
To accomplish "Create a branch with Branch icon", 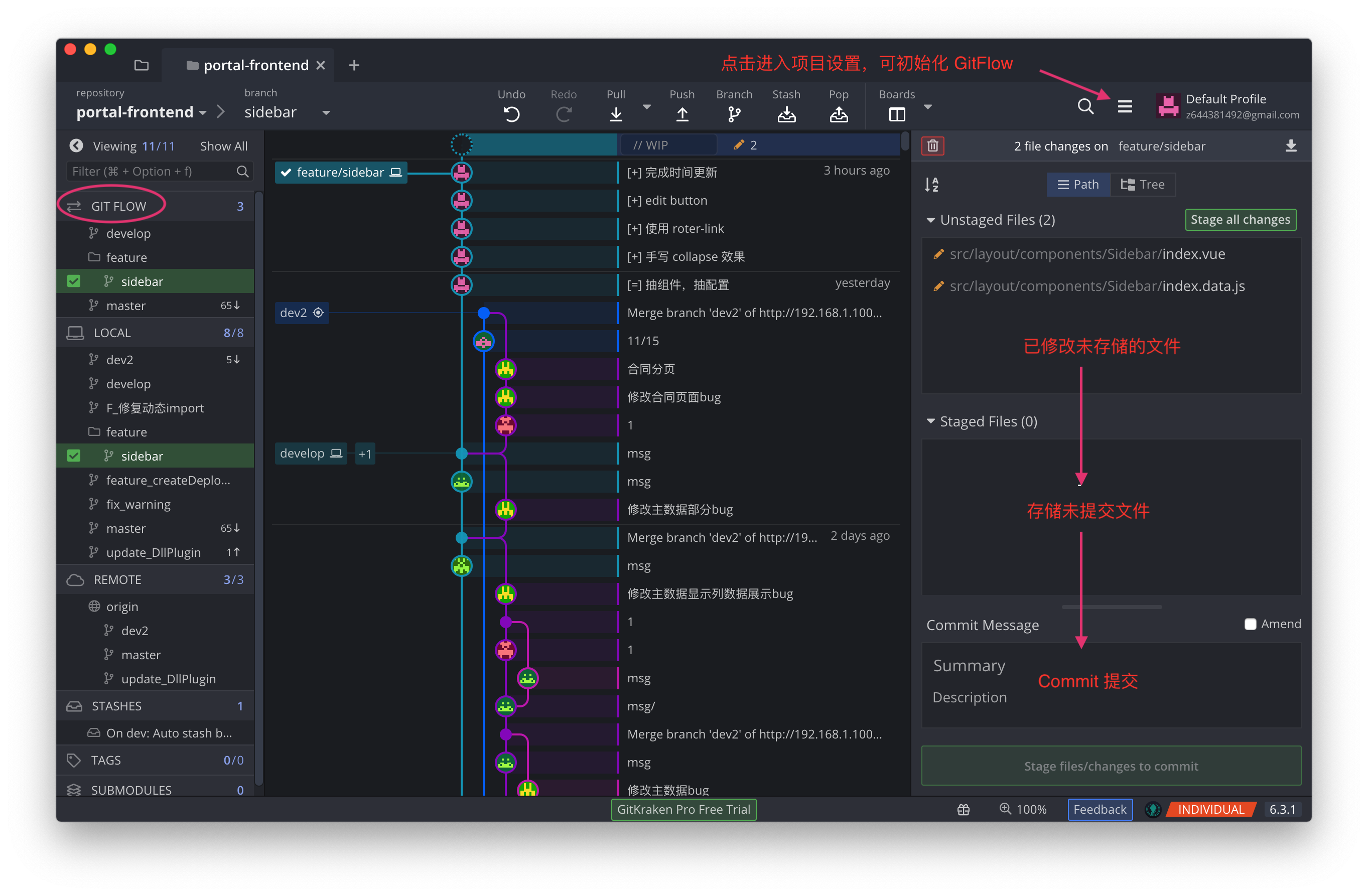I will (734, 114).
